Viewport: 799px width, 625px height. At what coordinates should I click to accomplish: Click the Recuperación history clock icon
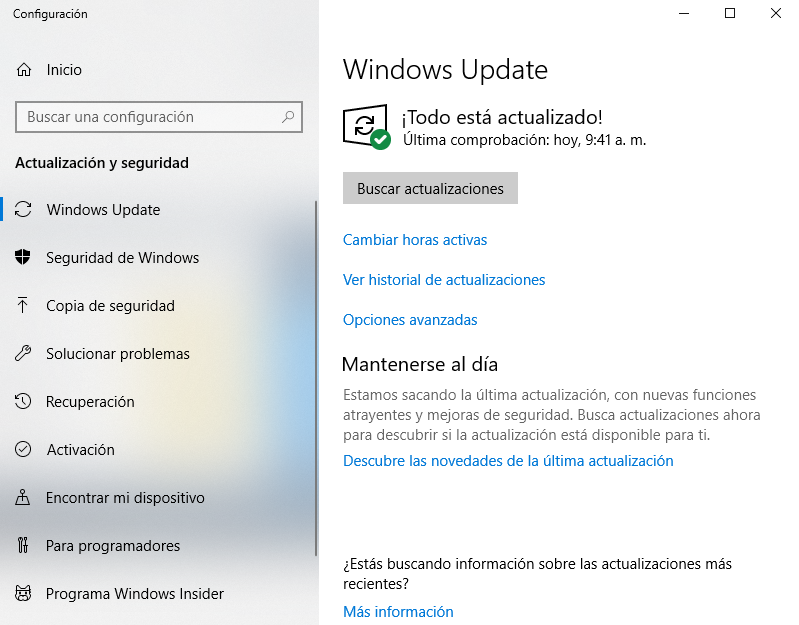(23, 401)
